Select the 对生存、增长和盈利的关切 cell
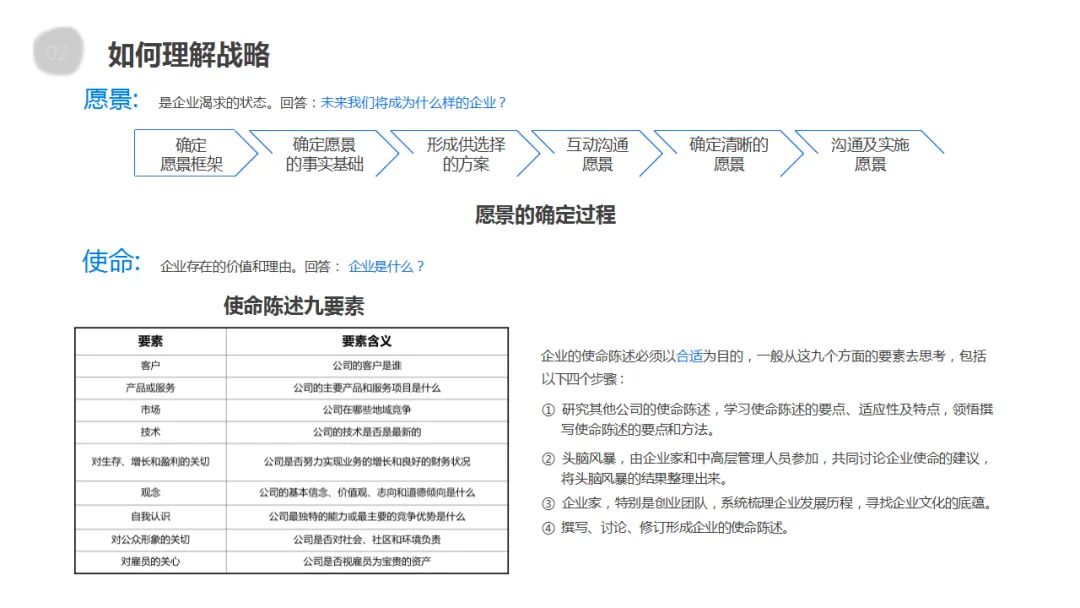The image size is (1080, 608). pyautogui.click(x=150, y=461)
